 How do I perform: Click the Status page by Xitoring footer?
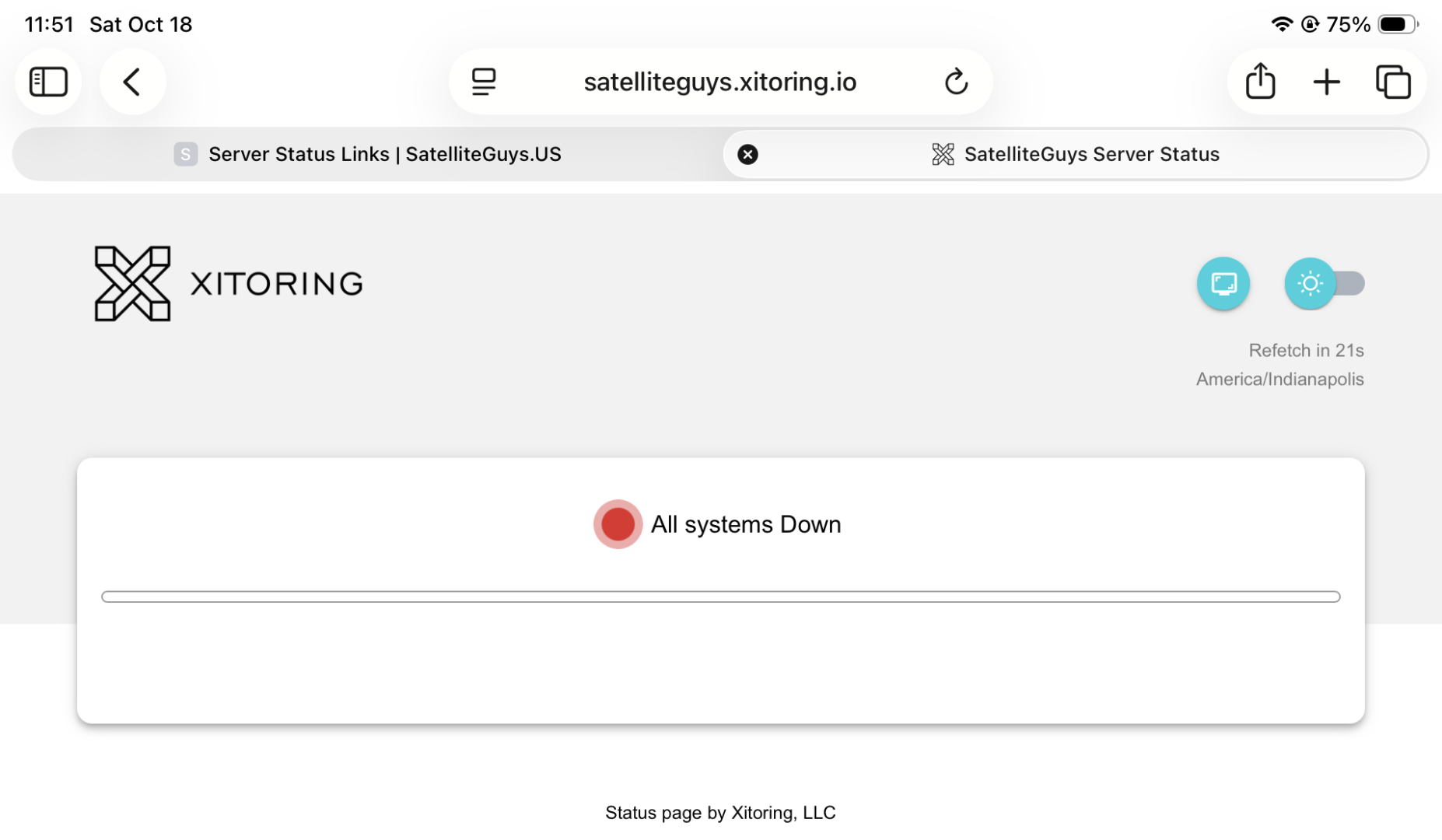click(720, 813)
